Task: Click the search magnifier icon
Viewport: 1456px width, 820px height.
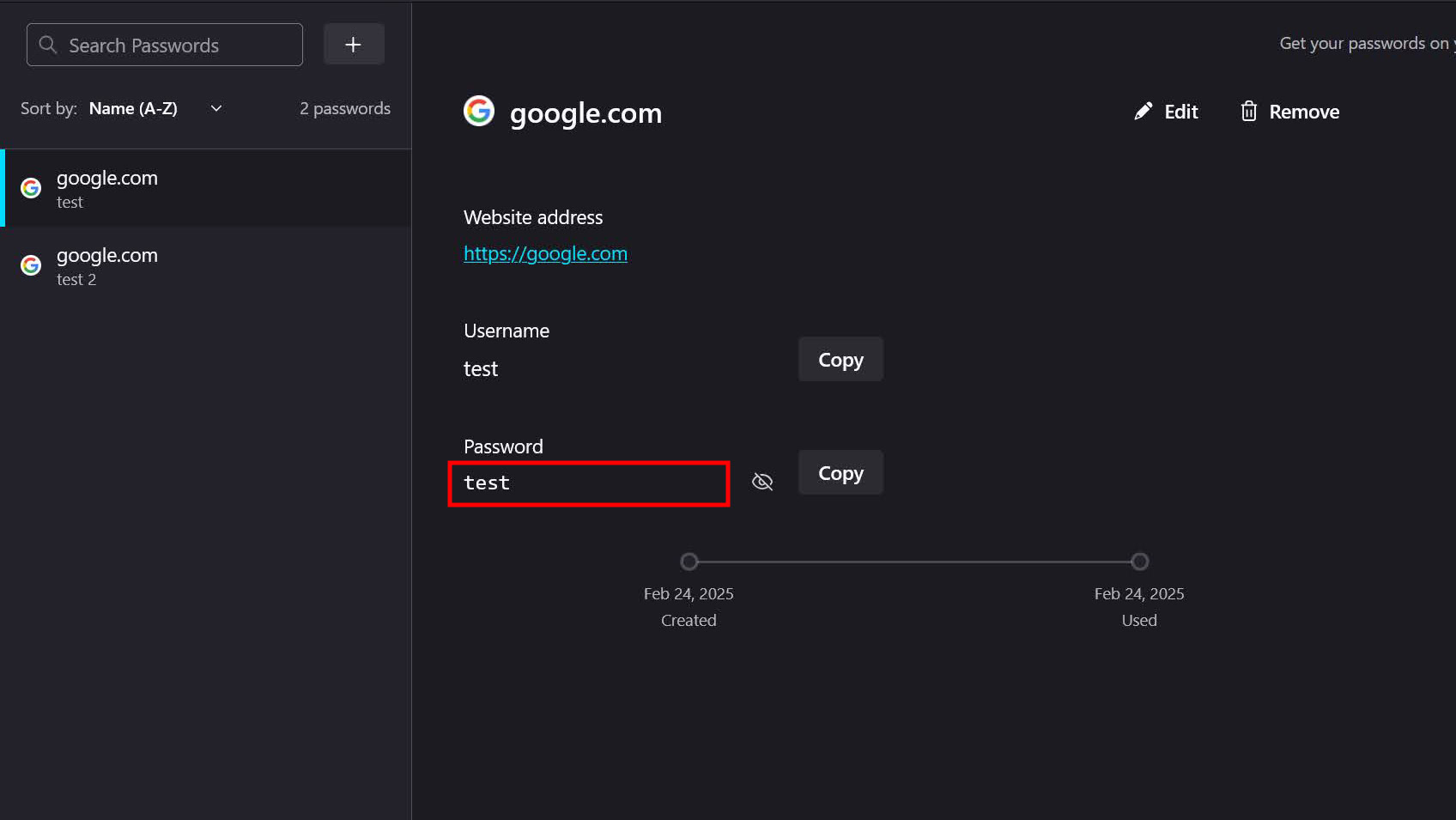Action: click(48, 45)
